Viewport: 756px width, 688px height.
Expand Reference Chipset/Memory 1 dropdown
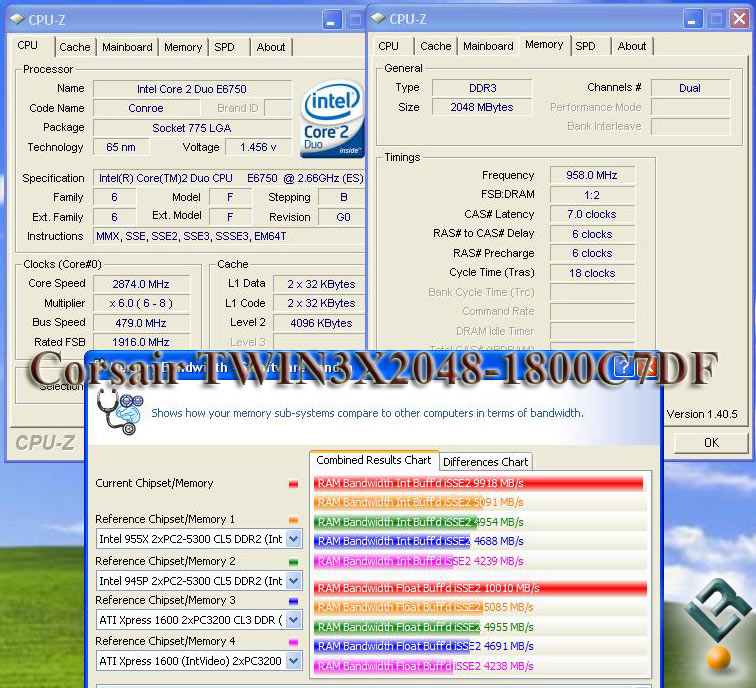(x=294, y=539)
